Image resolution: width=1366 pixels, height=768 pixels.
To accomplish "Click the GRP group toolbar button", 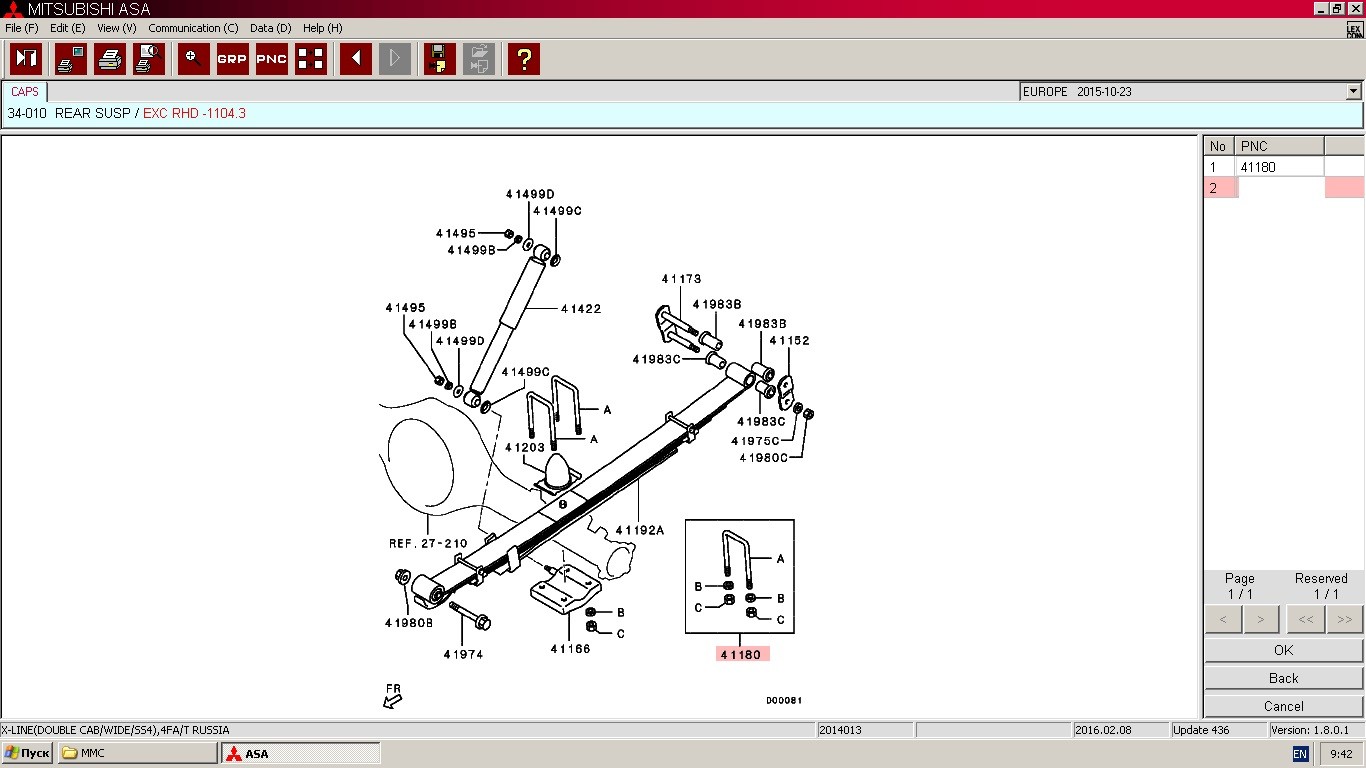I will (232, 59).
